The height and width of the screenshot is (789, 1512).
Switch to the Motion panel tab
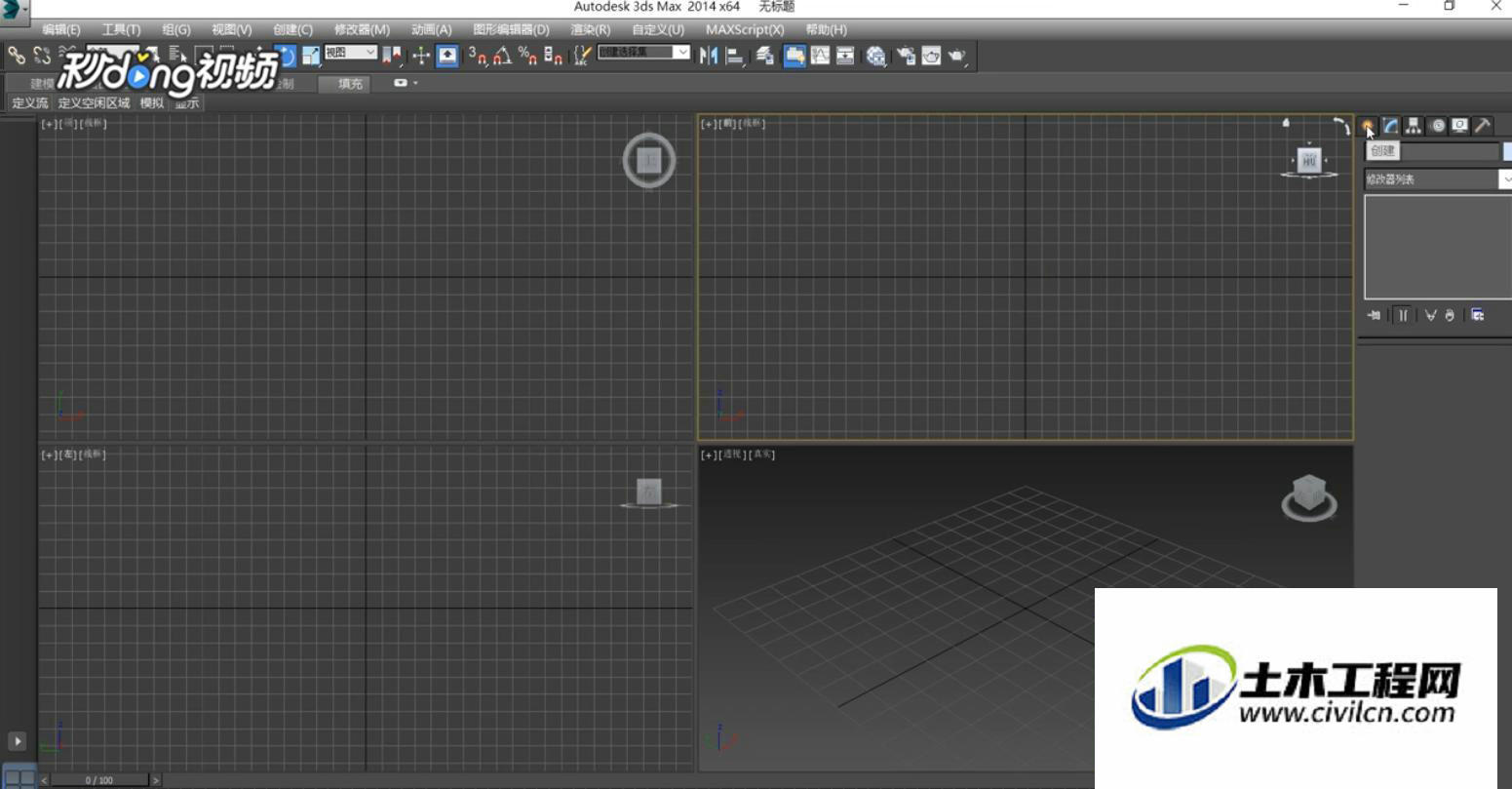pyautogui.click(x=1437, y=126)
